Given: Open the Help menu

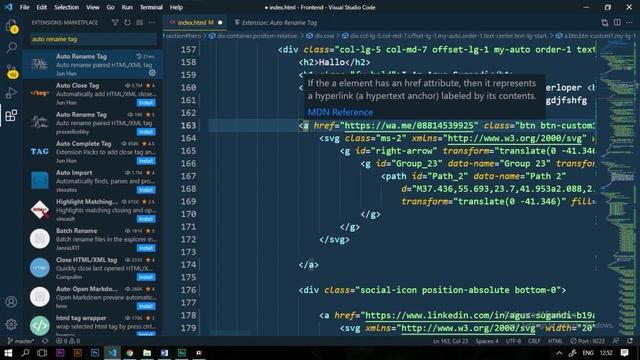Looking at the screenshot, I should pos(176,7).
